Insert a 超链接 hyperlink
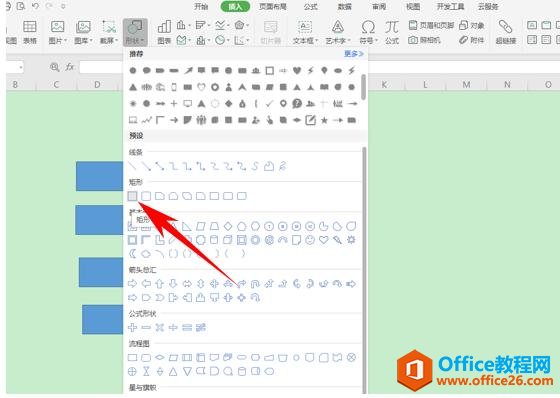This screenshot has width=560, height=398. 506,32
